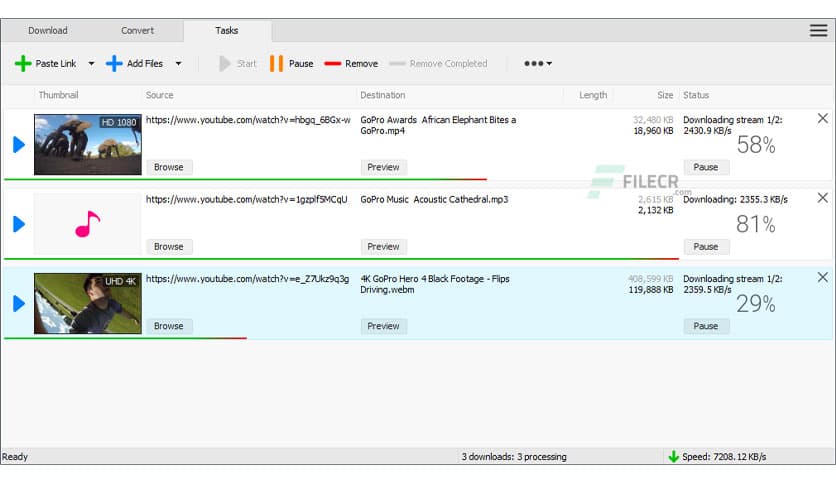
Task: Open the UHD 4K video thumbnail
Action: click(88, 303)
